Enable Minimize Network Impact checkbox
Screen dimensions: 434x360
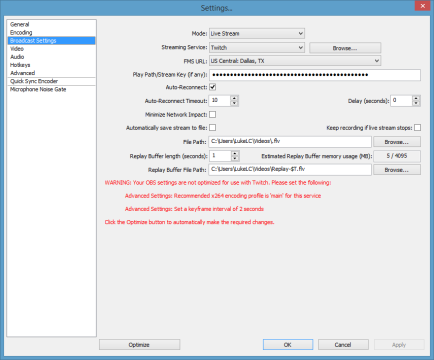(x=212, y=115)
